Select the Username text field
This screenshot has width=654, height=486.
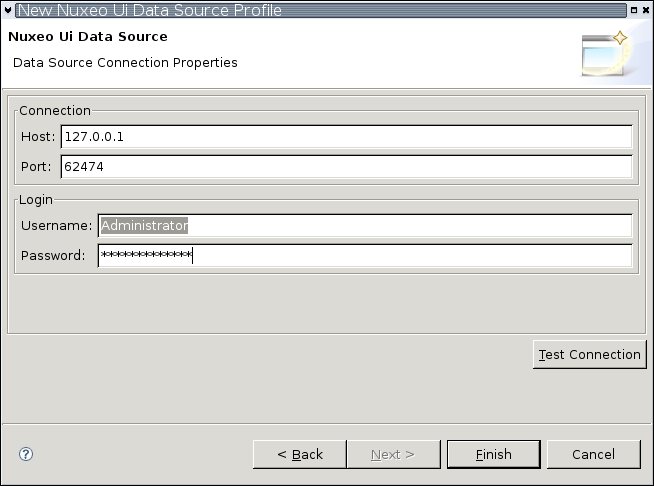(x=365, y=225)
